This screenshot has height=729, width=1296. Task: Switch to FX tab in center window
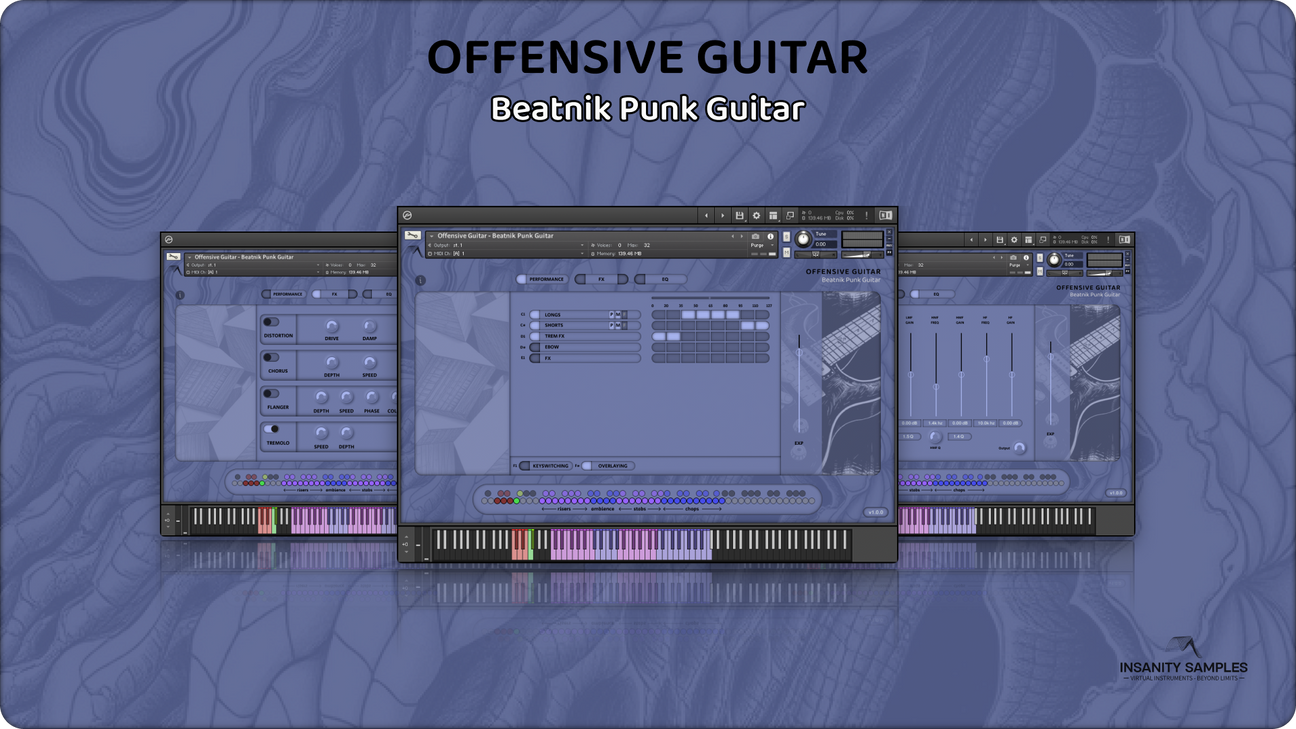pyautogui.click(x=601, y=279)
